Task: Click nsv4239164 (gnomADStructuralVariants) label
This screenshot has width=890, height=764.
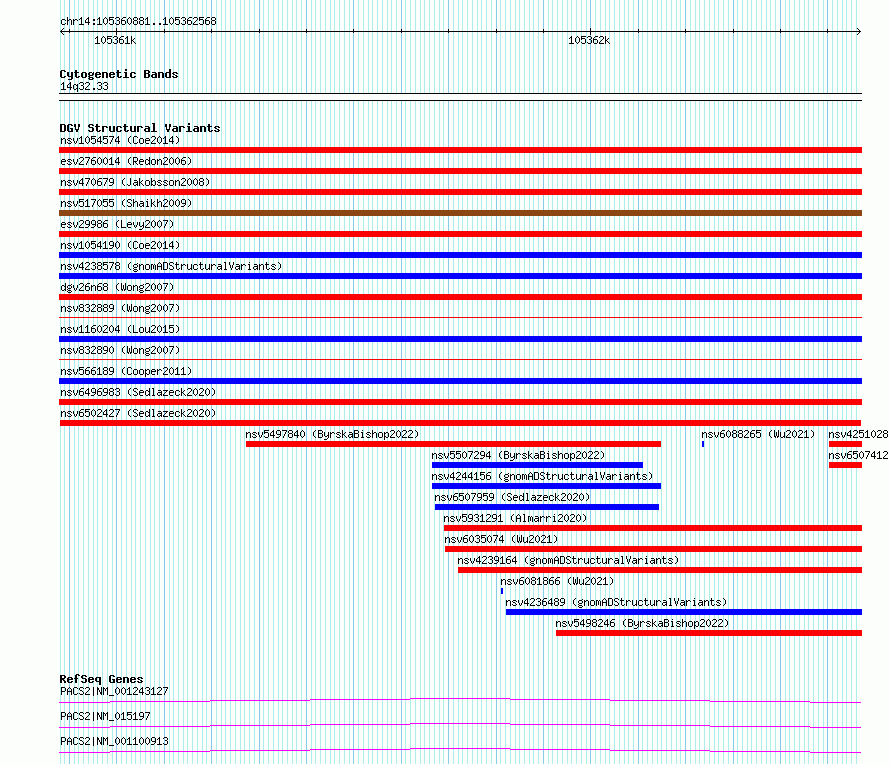Action: pyautogui.click(x=568, y=560)
